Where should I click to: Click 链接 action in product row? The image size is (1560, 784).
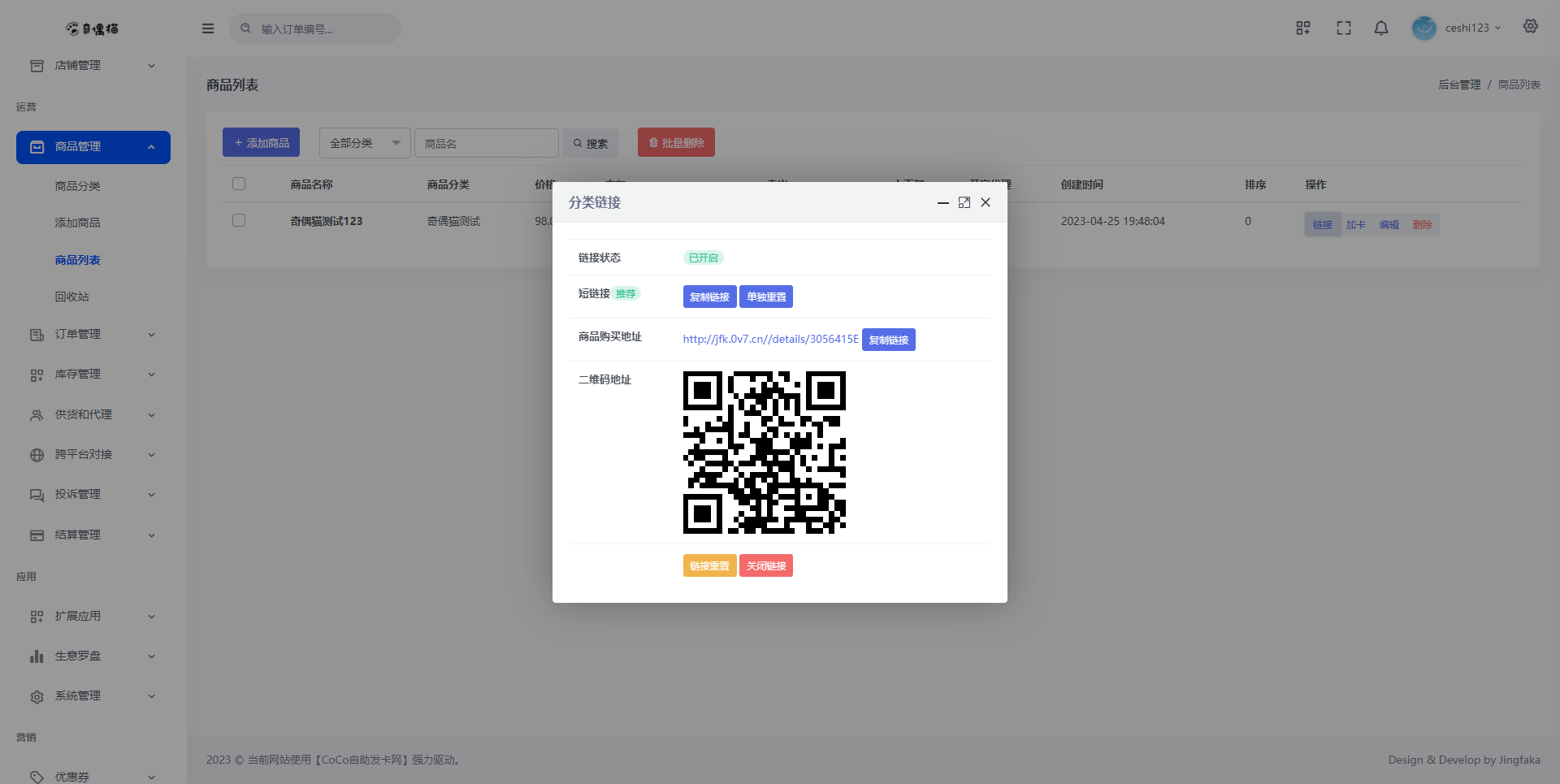point(1323,224)
